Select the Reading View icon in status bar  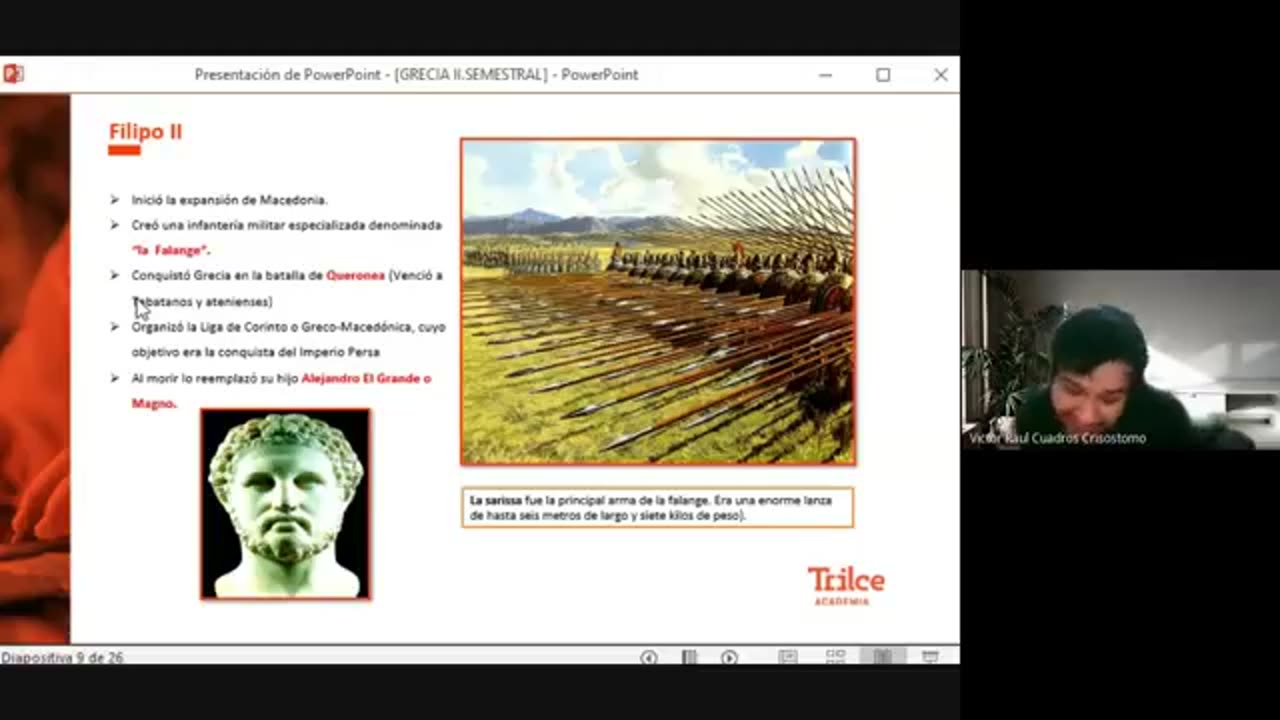tap(882, 657)
